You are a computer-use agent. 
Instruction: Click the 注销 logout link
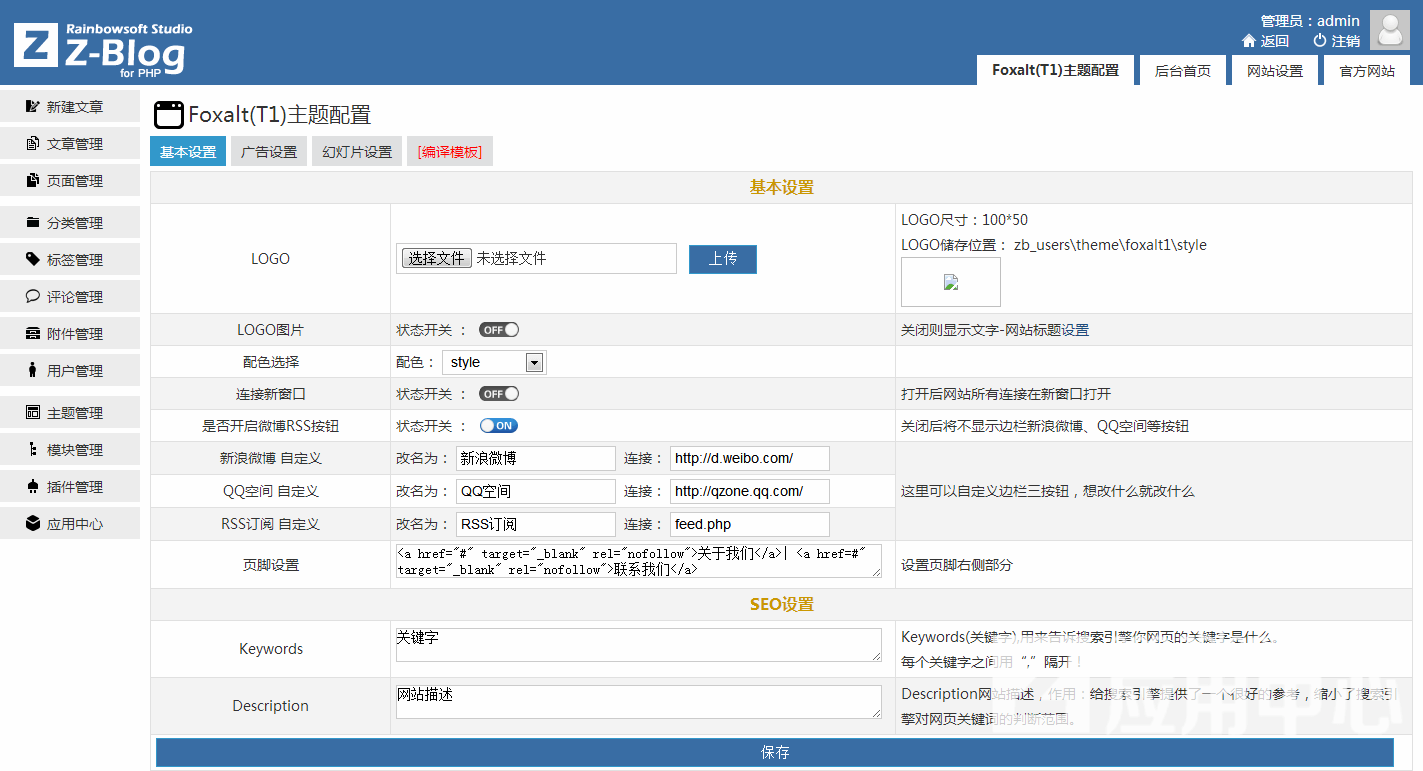point(1346,41)
